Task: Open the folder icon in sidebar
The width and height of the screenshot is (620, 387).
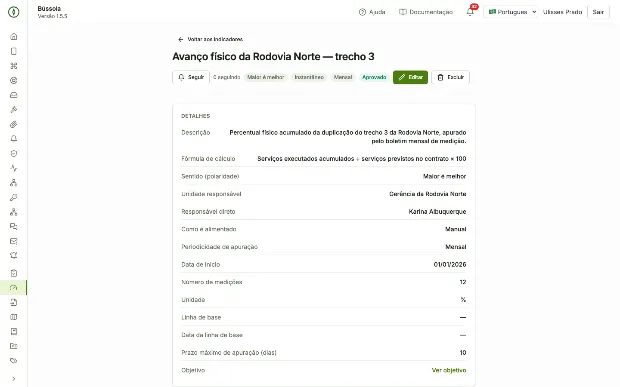Action: (13, 346)
